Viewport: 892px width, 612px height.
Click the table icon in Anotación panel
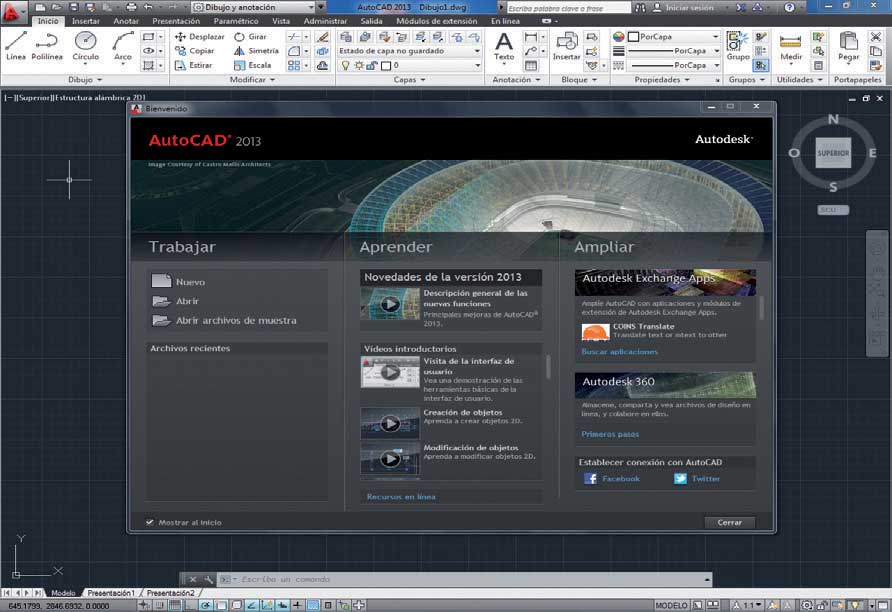tap(531, 65)
